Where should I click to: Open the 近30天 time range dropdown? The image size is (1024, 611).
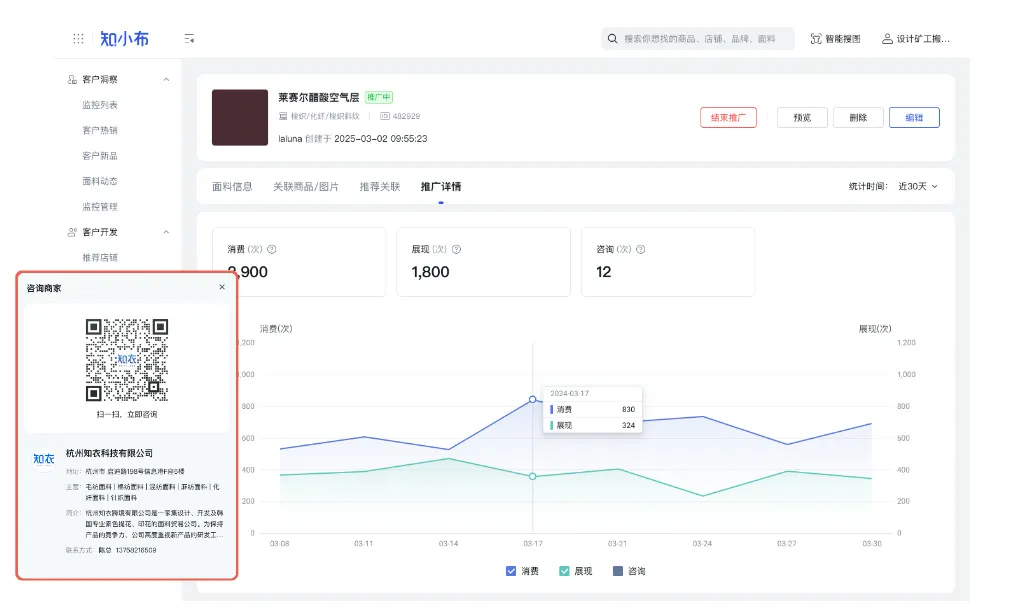918,186
